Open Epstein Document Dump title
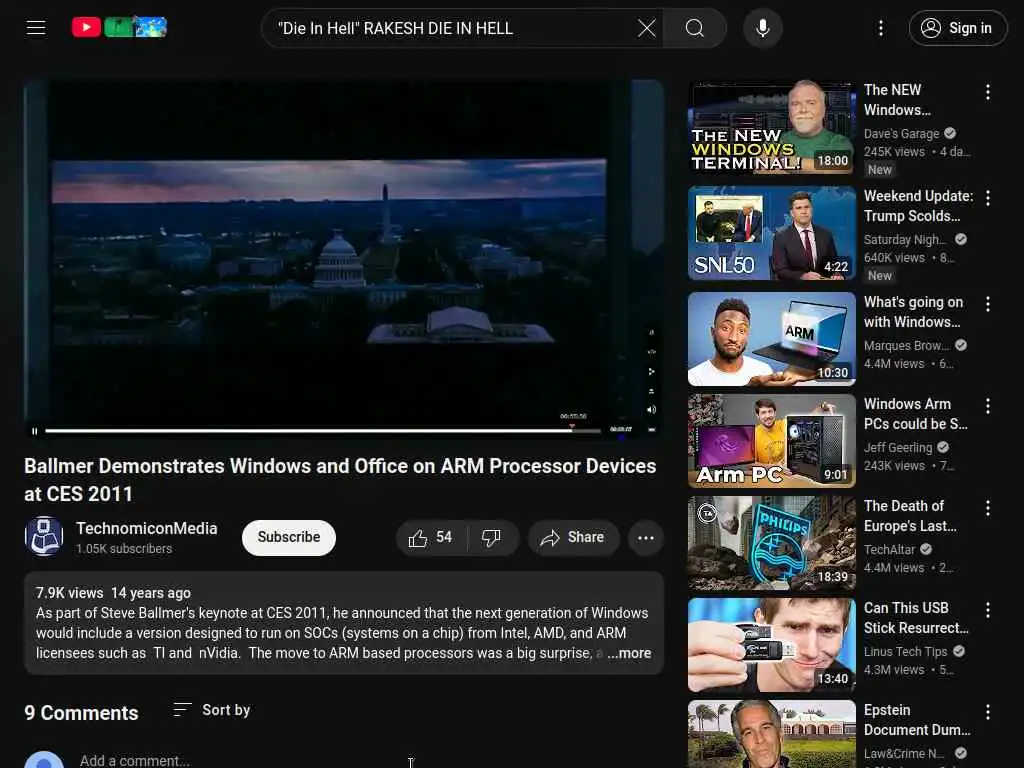Viewport: 1024px width, 768px height. 917,720
